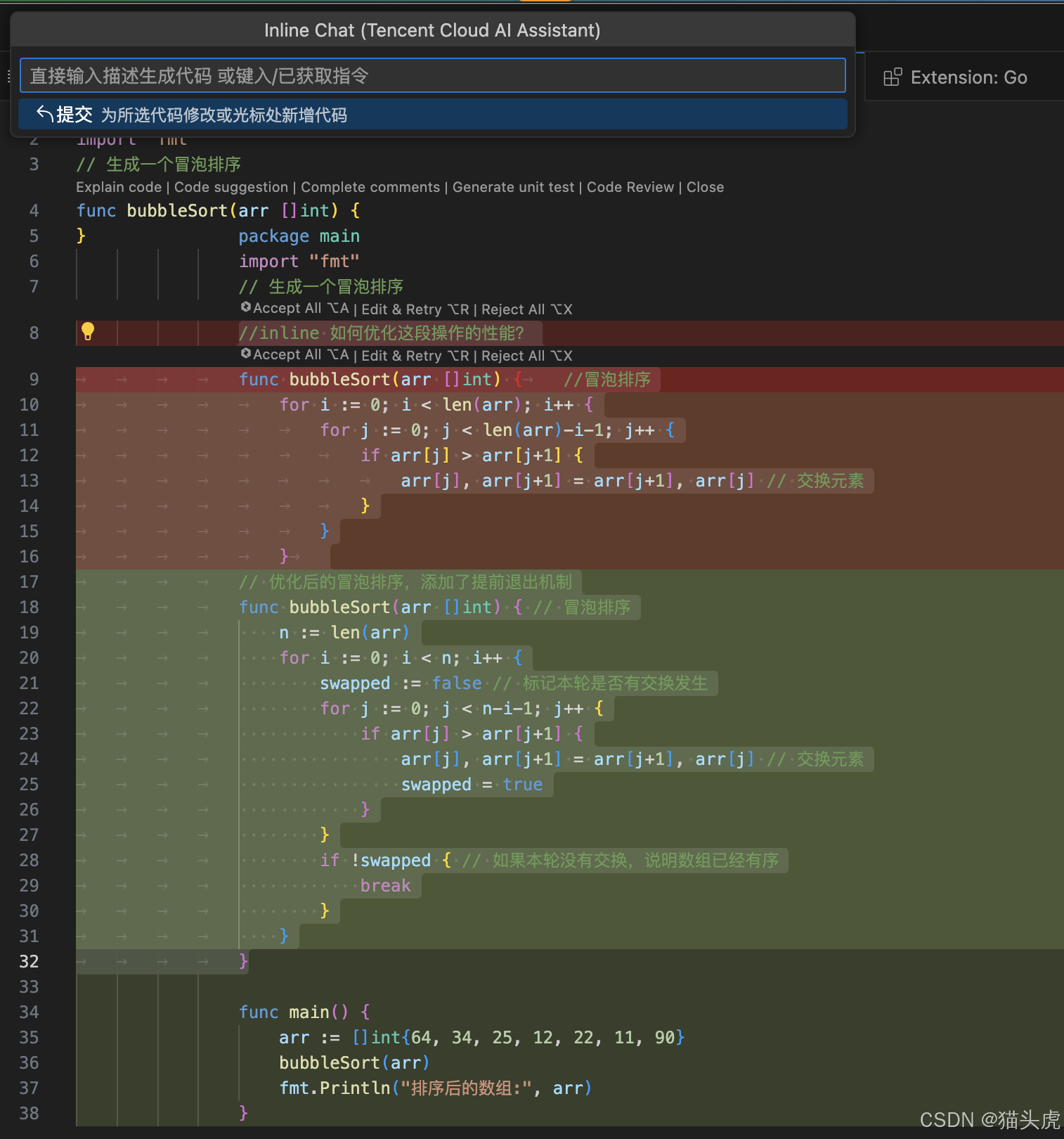
Task: Click the '// 生成一个冒泡排序' comment on line 3
Action: 159,164
